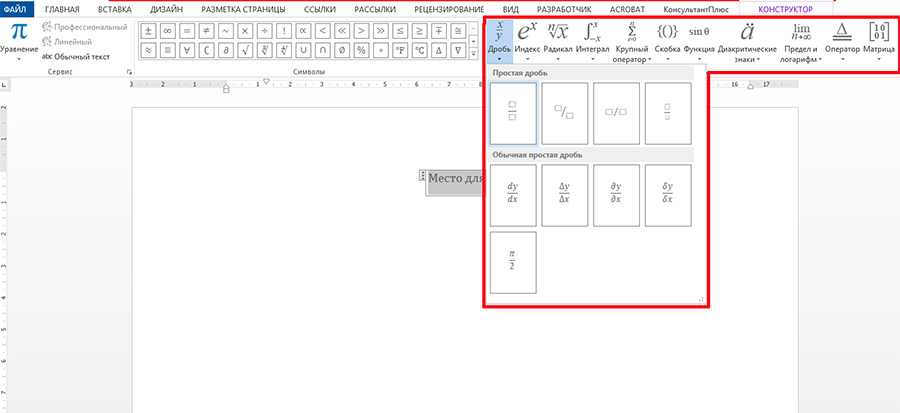Switch to the ДИЗАЙН tab
This screenshot has width=900, height=413.
click(x=166, y=9)
